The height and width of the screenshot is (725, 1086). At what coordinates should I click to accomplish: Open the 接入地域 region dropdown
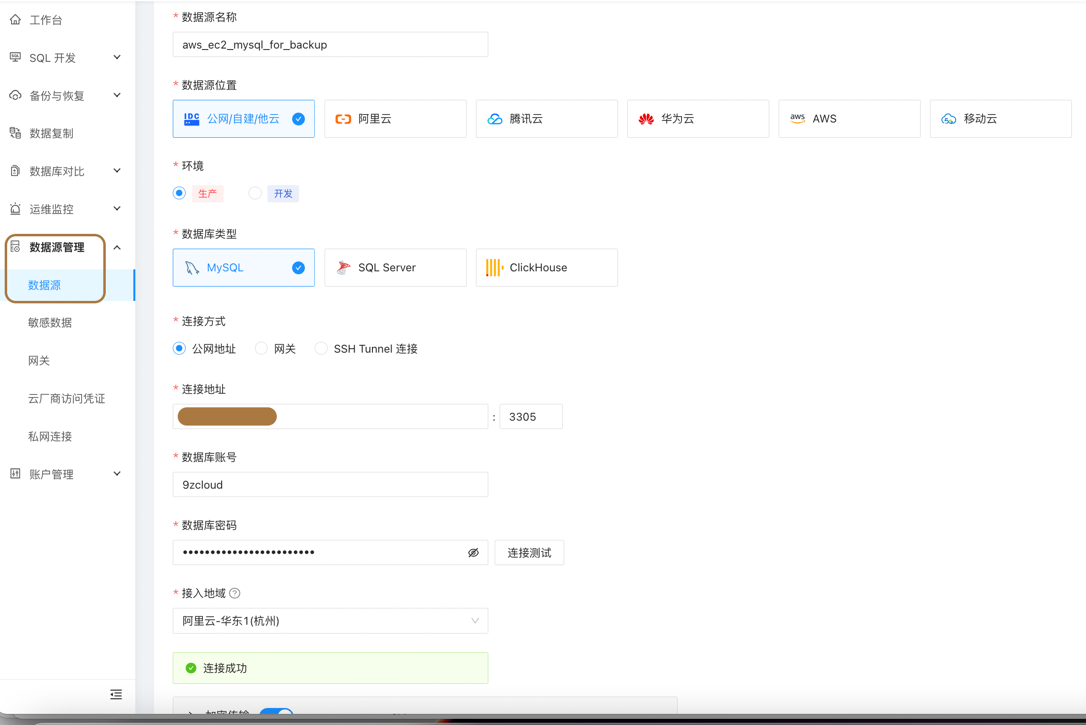[x=330, y=620]
